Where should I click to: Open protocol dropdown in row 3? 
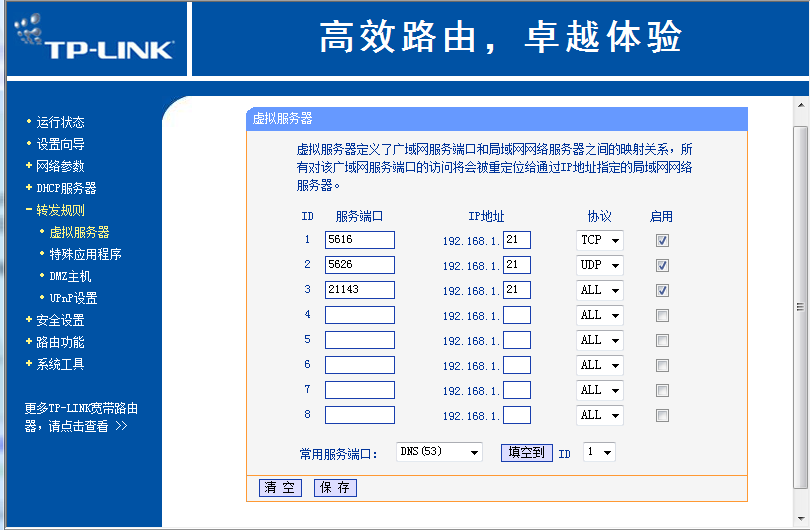point(600,290)
